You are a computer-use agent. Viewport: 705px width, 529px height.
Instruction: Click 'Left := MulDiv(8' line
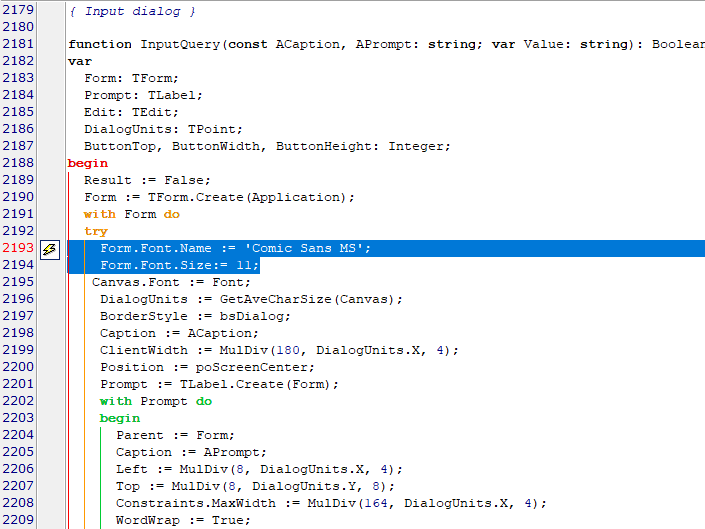pyautogui.click(x=259, y=469)
